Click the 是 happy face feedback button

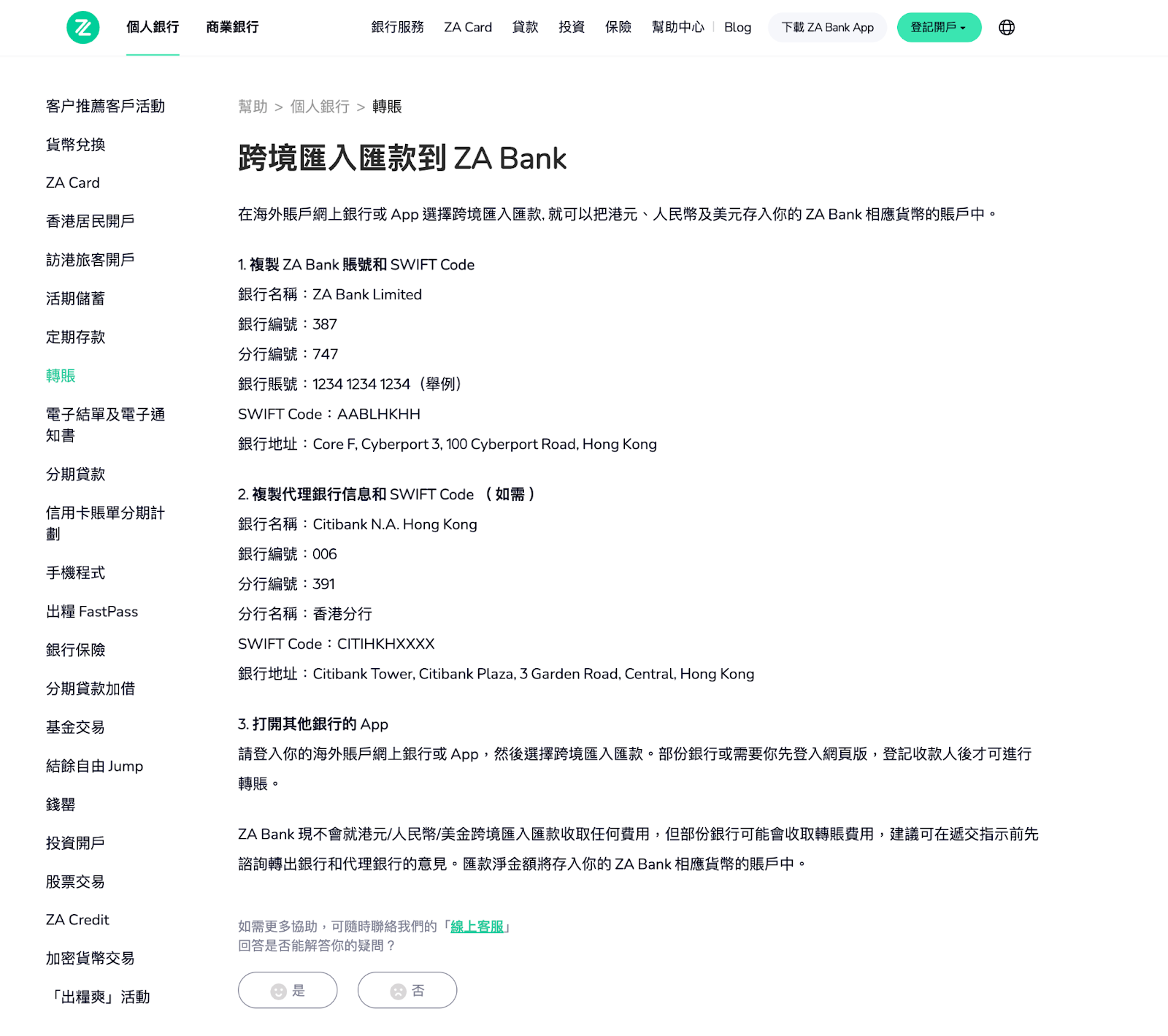288,990
